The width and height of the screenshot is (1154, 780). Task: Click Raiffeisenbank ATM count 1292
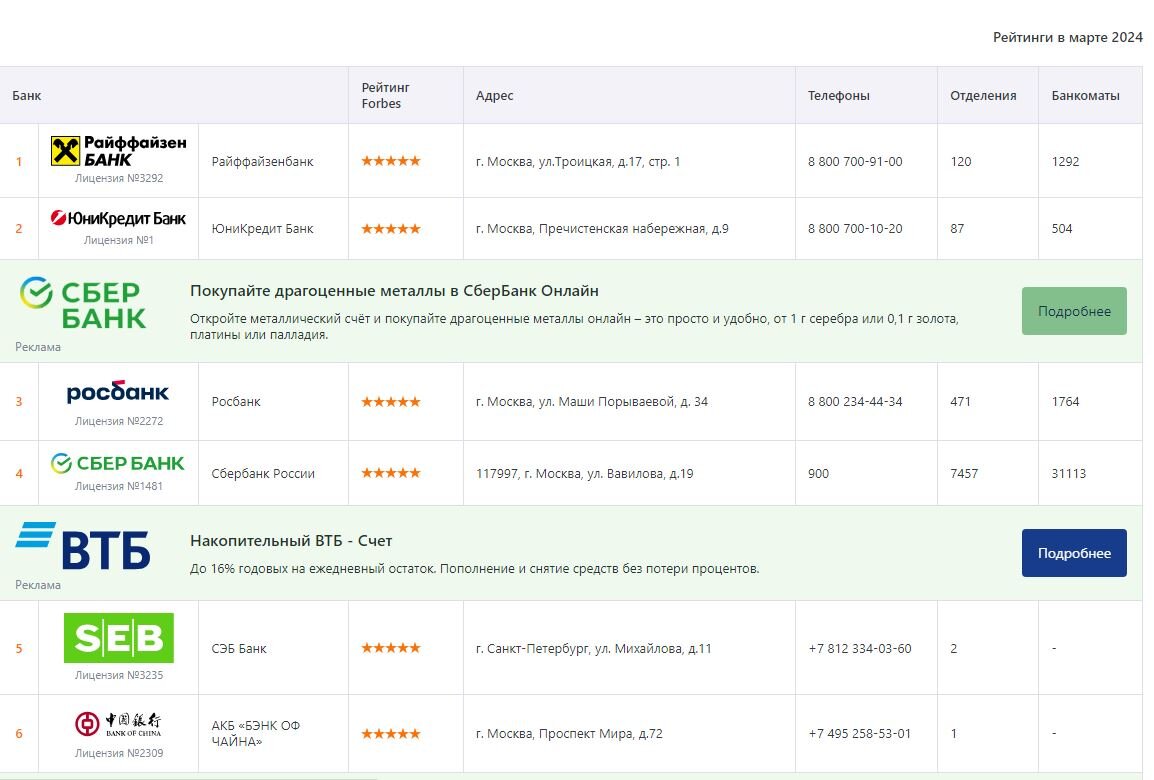click(1065, 162)
